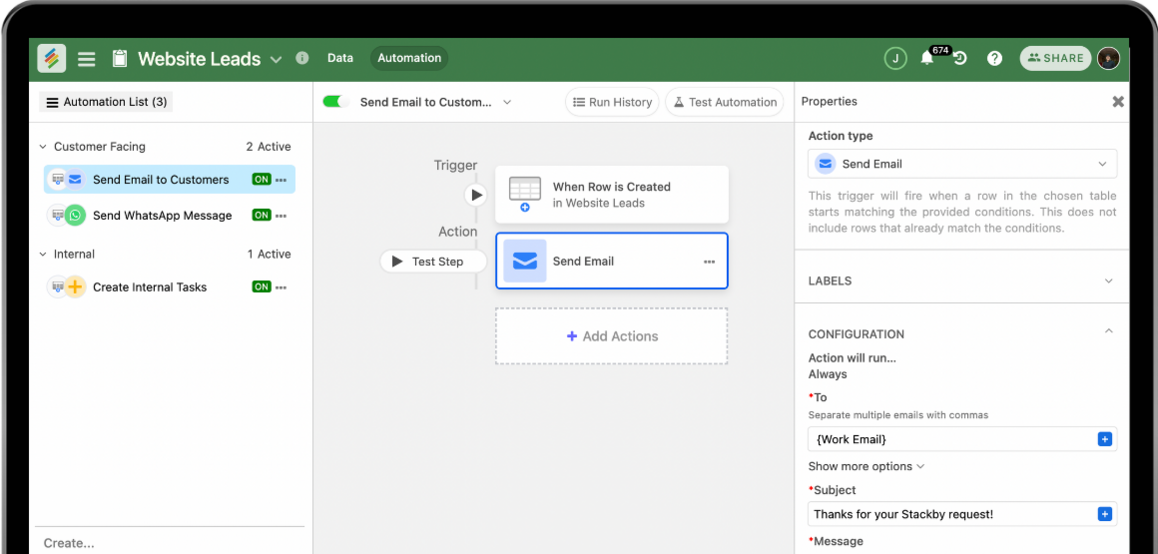Toggle the automation on/off green switch
Viewport: 1158px width, 554px height.
click(x=333, y=102)
